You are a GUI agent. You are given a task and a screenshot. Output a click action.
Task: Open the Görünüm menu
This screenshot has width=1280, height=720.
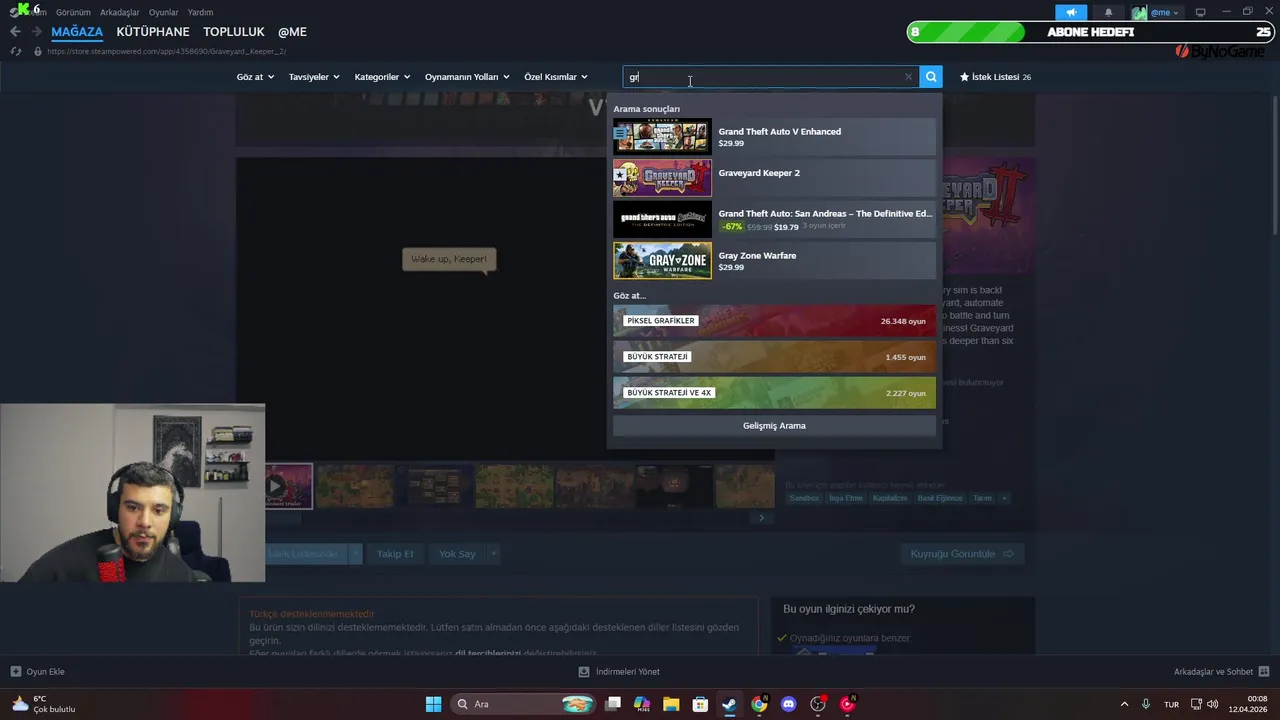pos(73,12)
